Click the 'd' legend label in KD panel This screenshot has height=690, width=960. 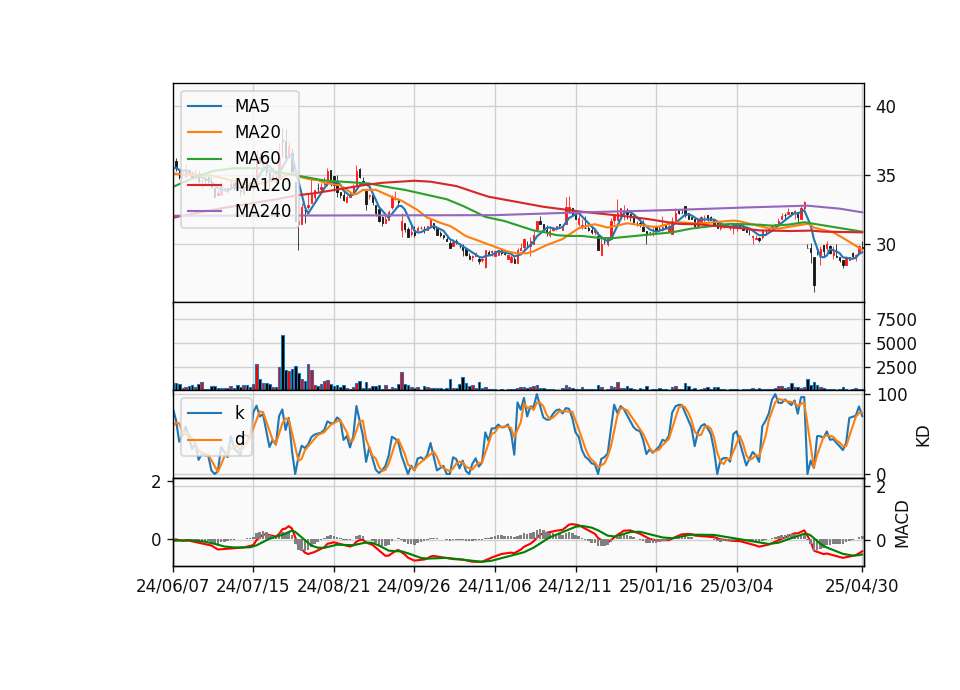240,439
